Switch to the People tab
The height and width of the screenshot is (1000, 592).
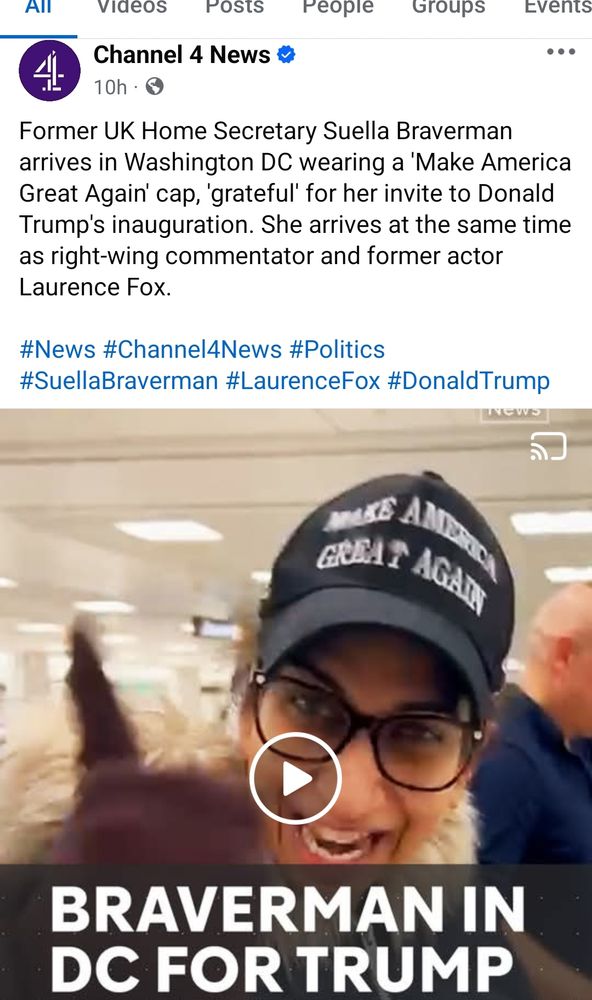coord(337,6)
